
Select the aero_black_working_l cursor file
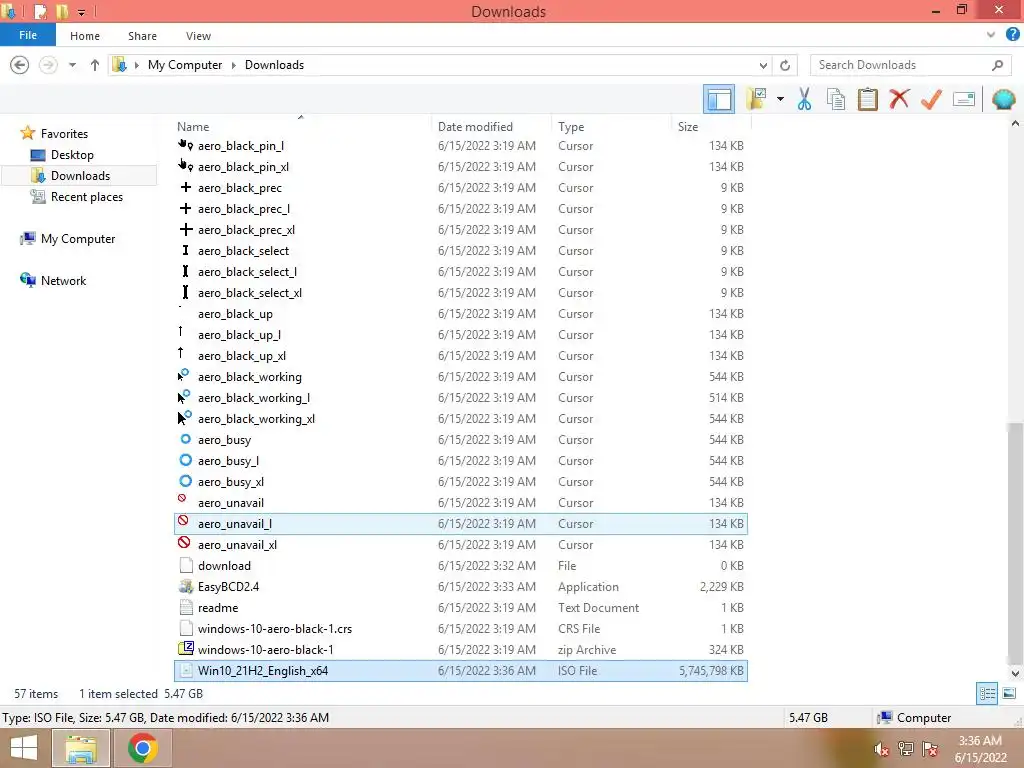coord(460,398)
